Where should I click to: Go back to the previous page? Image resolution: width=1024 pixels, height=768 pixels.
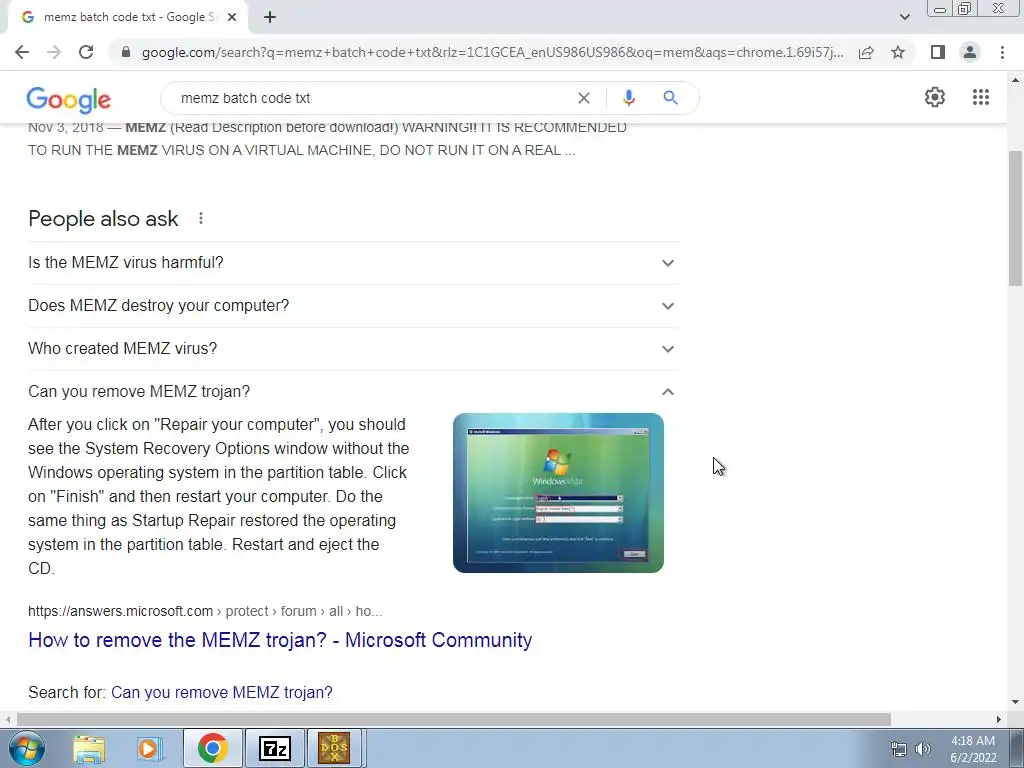[22, 52]
